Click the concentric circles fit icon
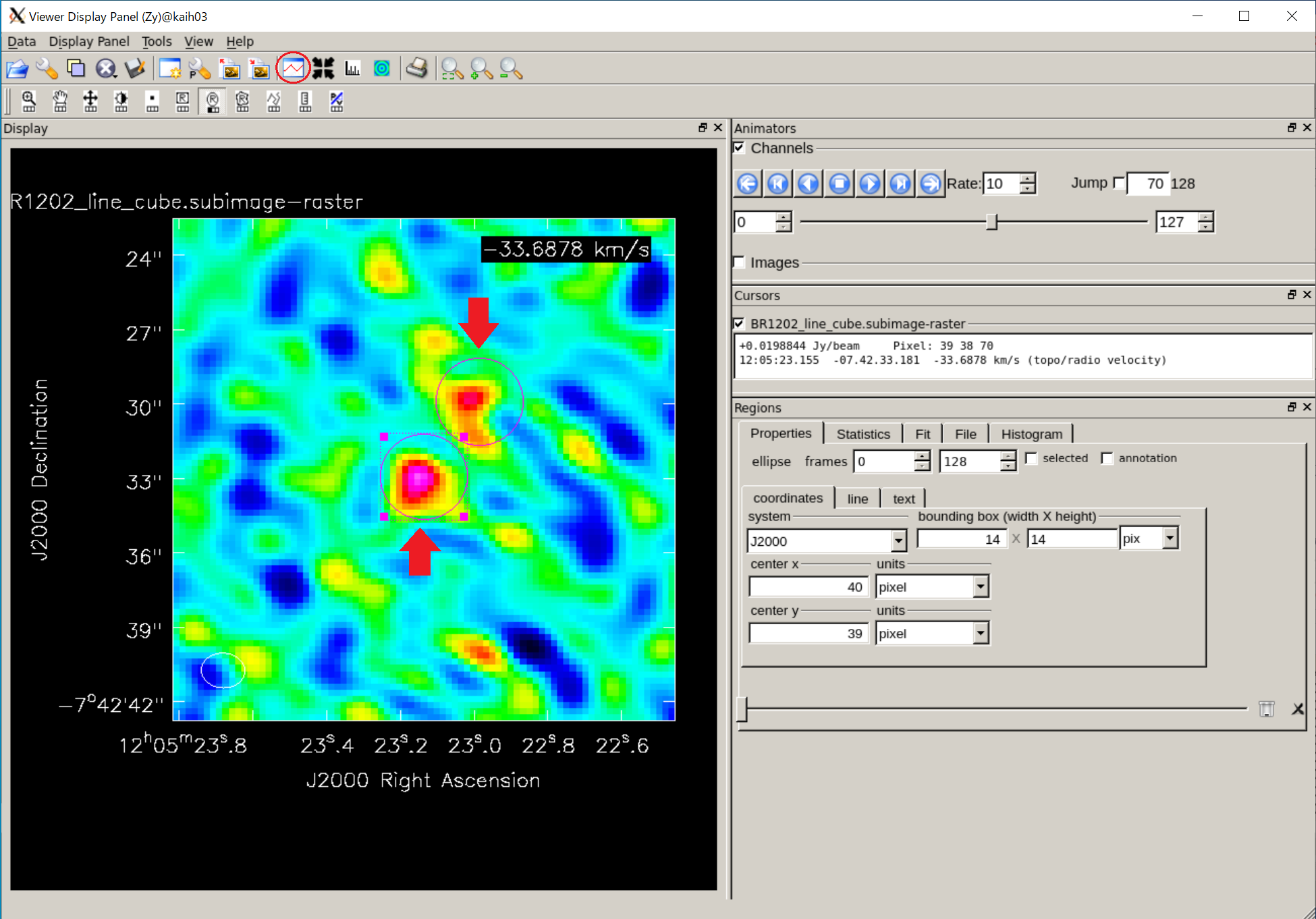The image size is (1316, 919). tap(382, 69)
